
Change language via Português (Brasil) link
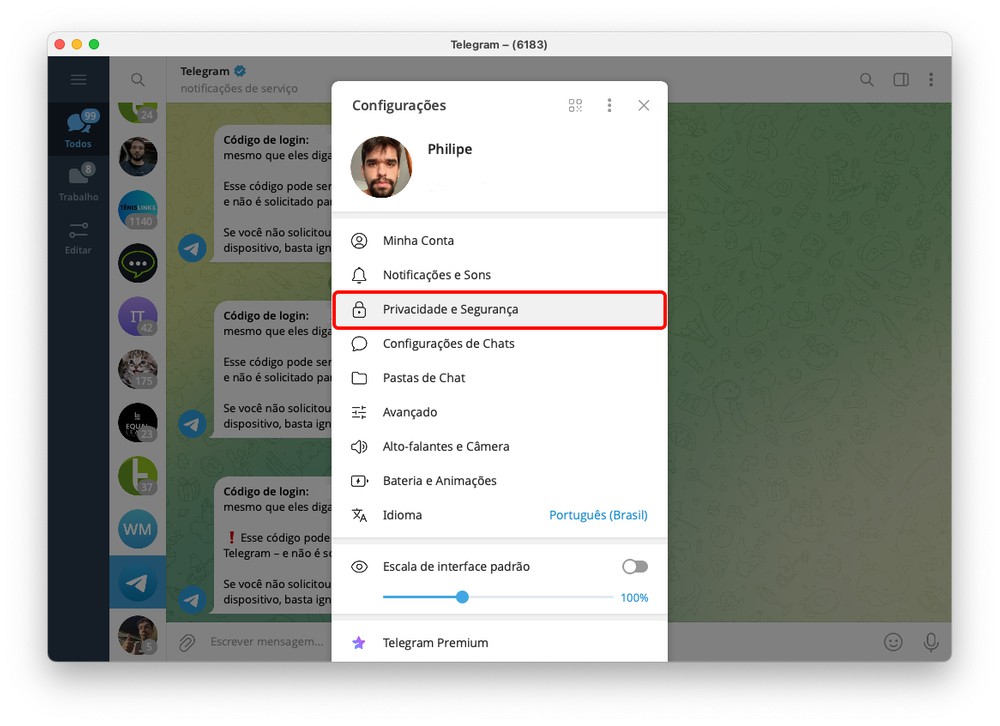point(598,515)
